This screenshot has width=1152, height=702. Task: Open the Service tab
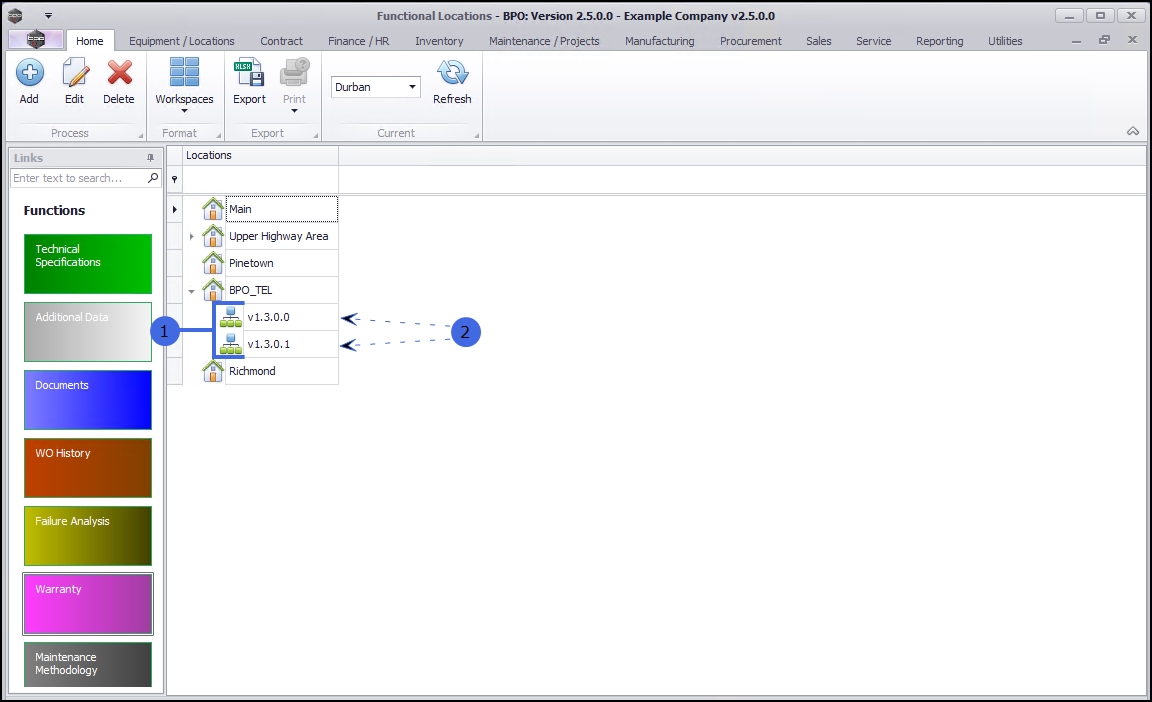point(874,41)
